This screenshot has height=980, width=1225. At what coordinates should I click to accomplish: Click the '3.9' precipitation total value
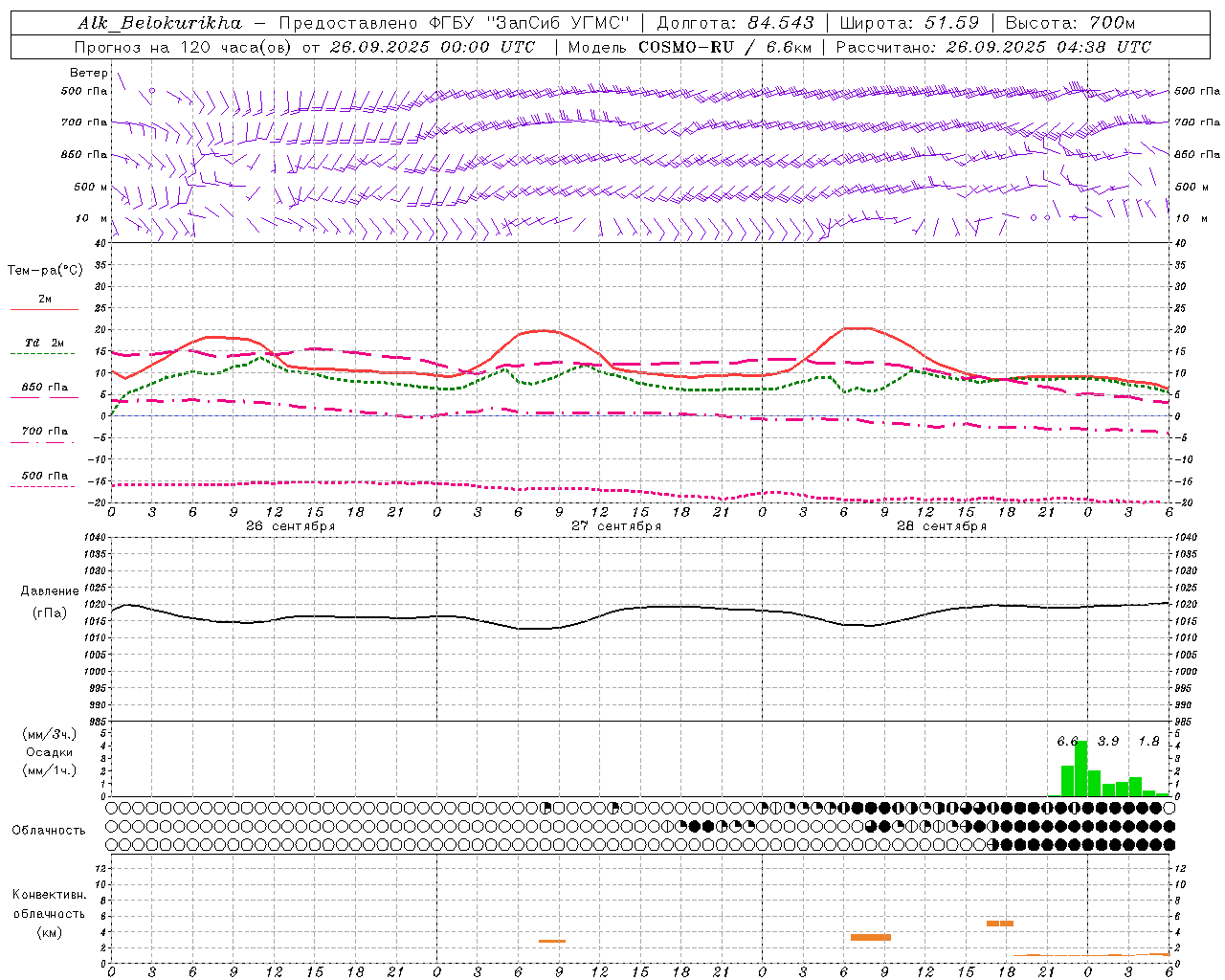(1107, 742)
